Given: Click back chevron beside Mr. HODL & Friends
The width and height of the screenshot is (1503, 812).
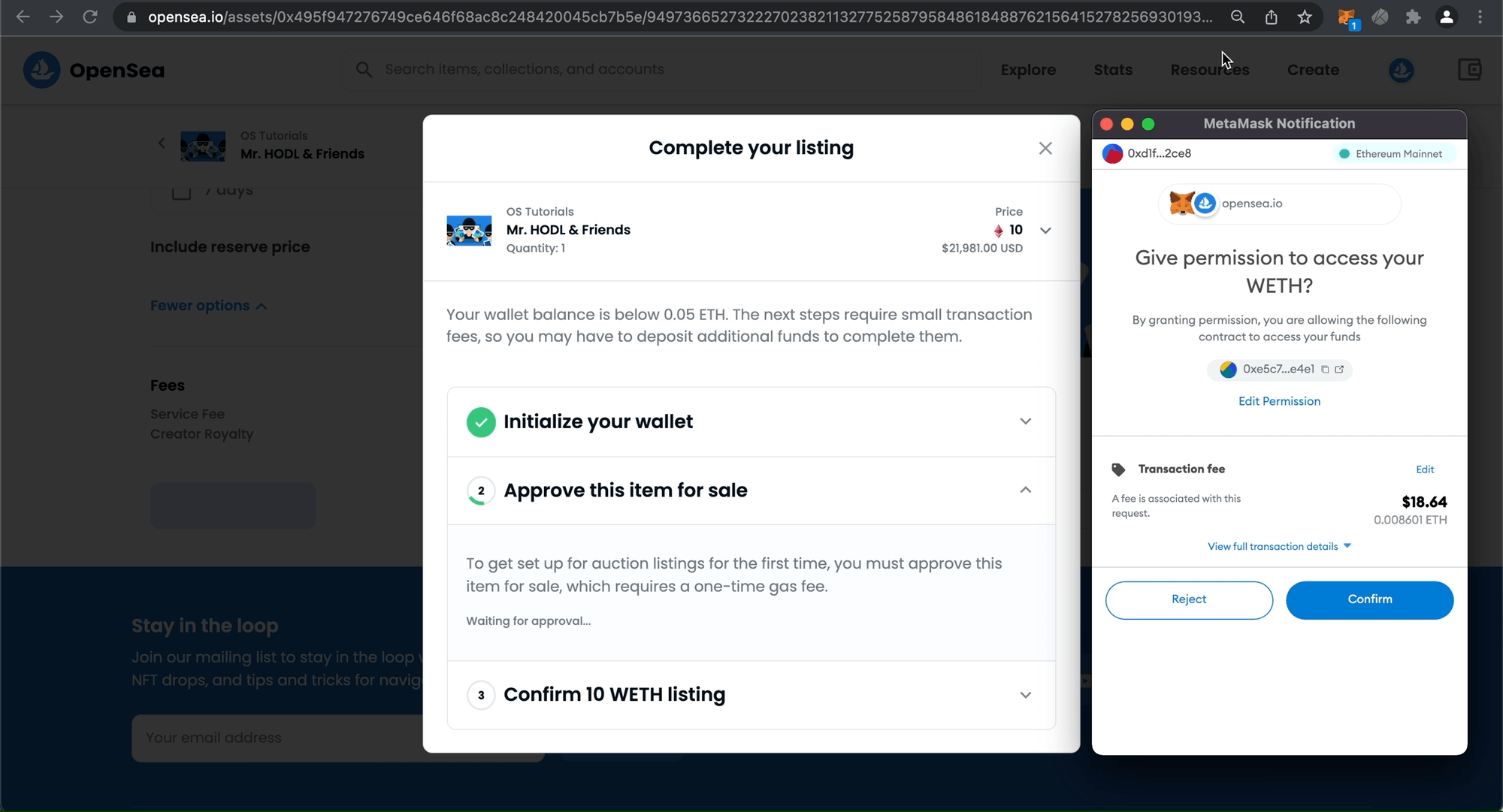Looking at the screenshot, I should pos(162,143).
